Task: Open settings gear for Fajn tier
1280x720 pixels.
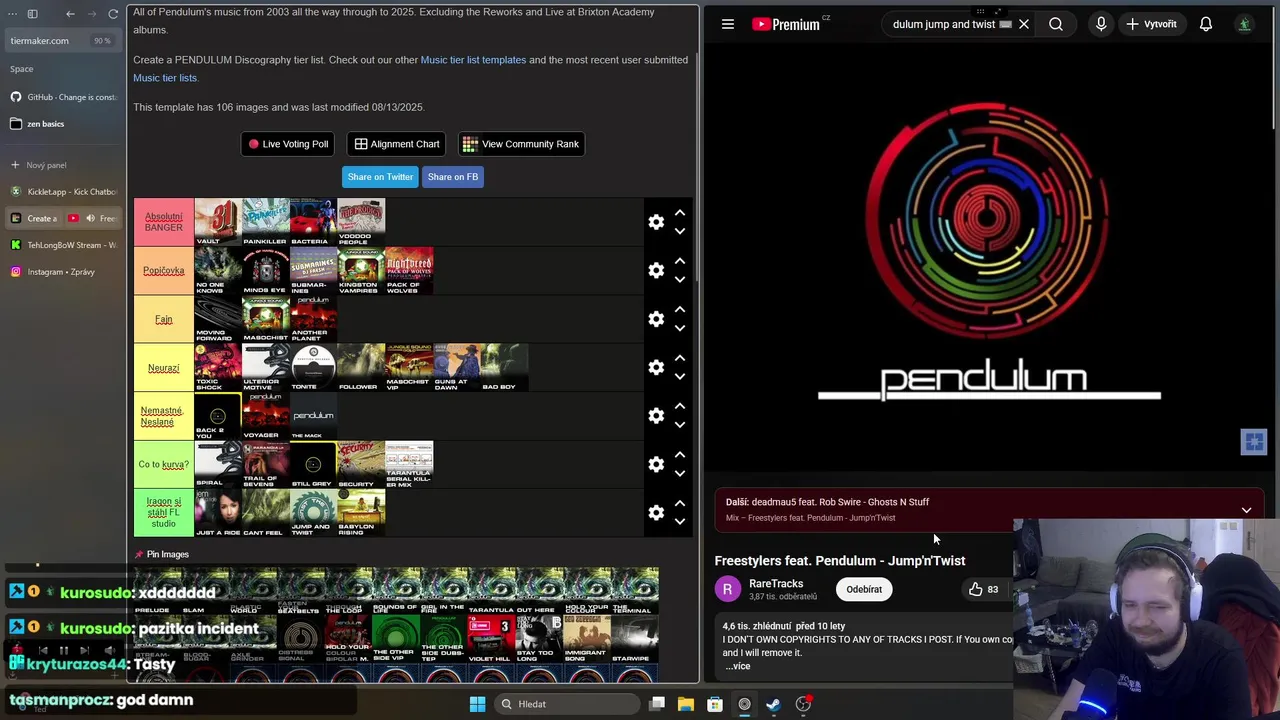Action: pos(656,319)
